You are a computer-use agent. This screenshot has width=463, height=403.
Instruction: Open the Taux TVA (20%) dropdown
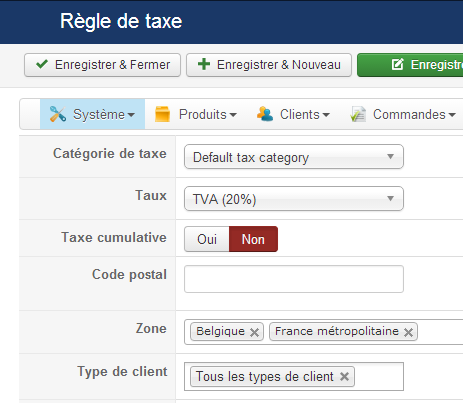pyautogui.click(x=294, y=199)
